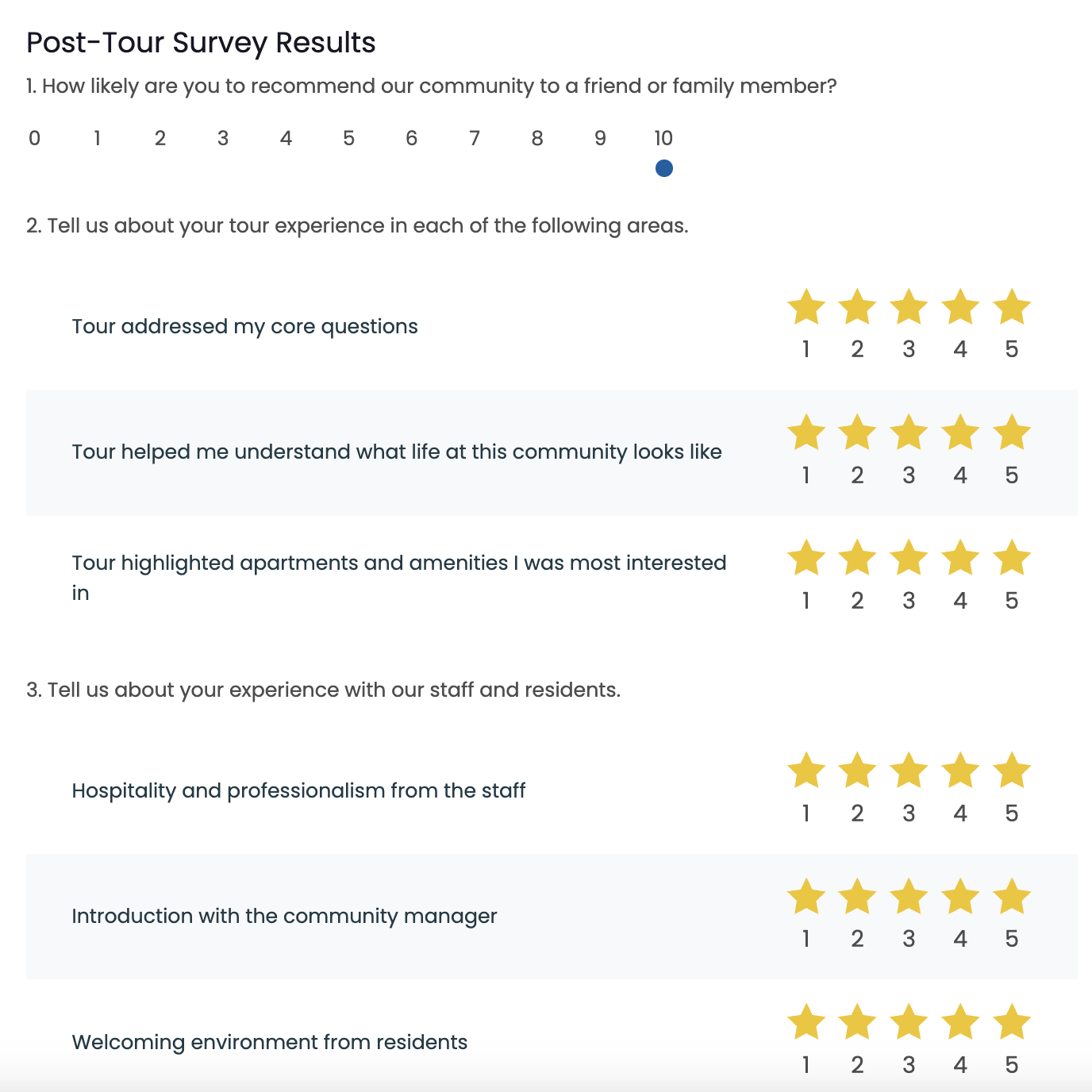Click fifth star for welcoming residents
1092x1092 pixels.
(x=1012, y=1023)
